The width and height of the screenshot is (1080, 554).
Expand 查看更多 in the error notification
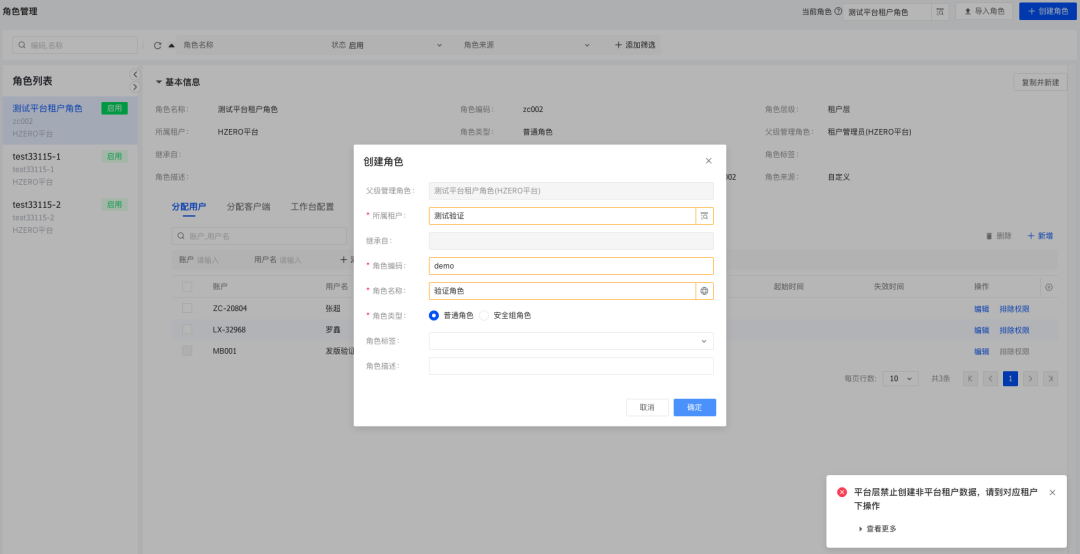877,529
